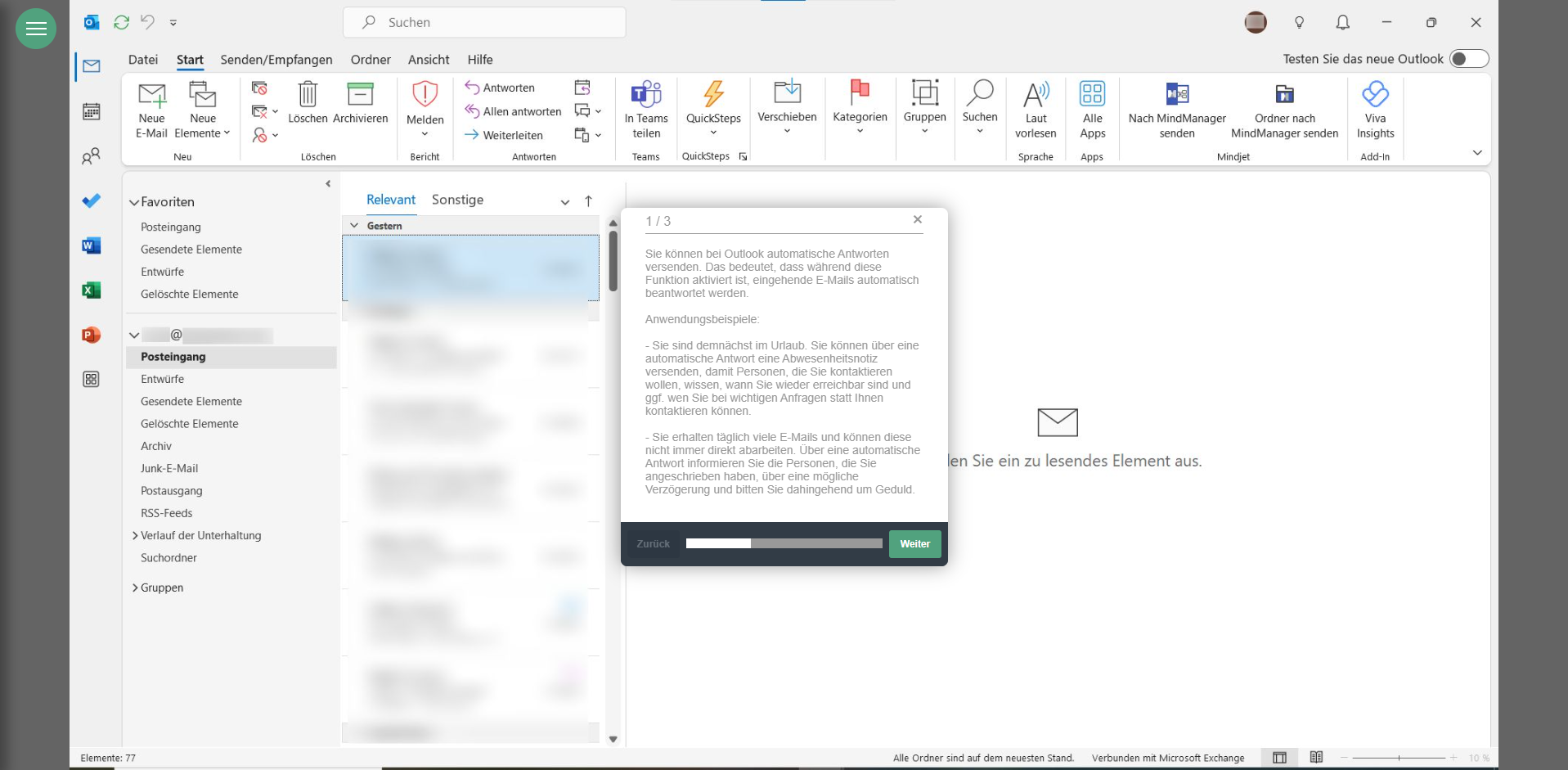Screen dimensions: 1568x770
Task: Click the Melden report icon
Action: (425, 95)
